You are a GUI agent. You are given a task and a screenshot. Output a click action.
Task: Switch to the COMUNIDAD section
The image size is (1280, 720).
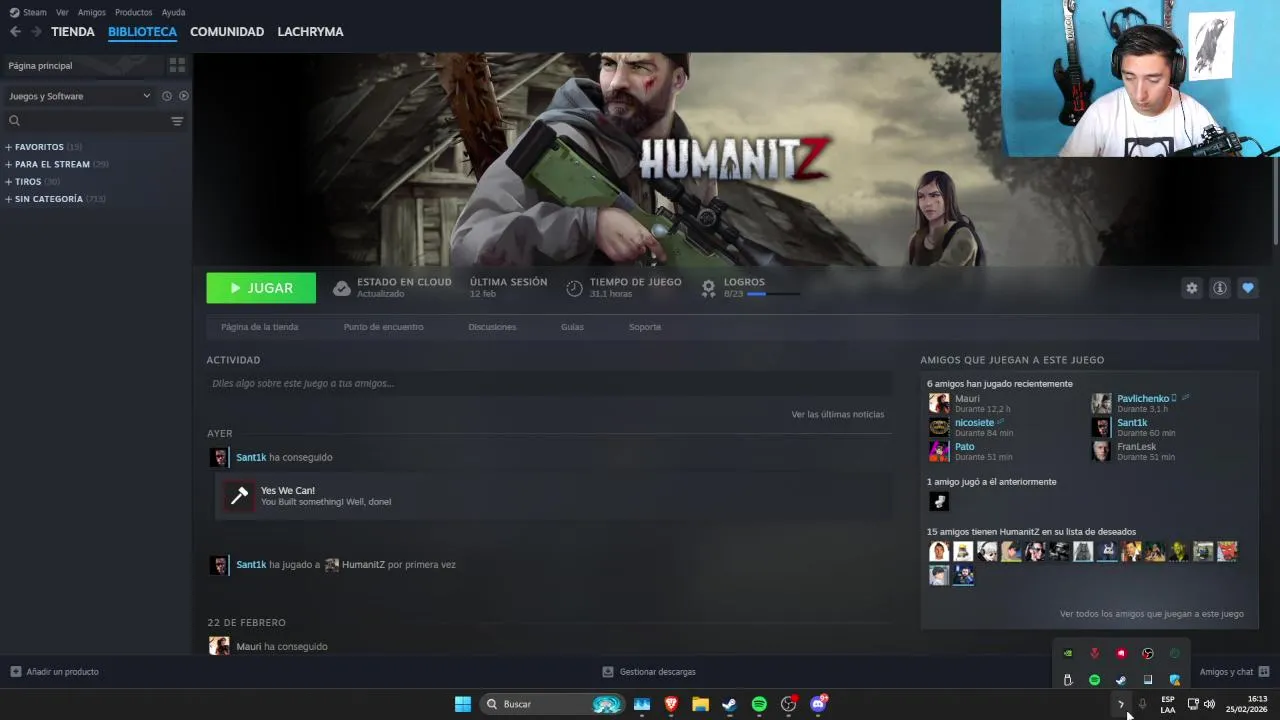pyautogui.click(x=227, y=32)
